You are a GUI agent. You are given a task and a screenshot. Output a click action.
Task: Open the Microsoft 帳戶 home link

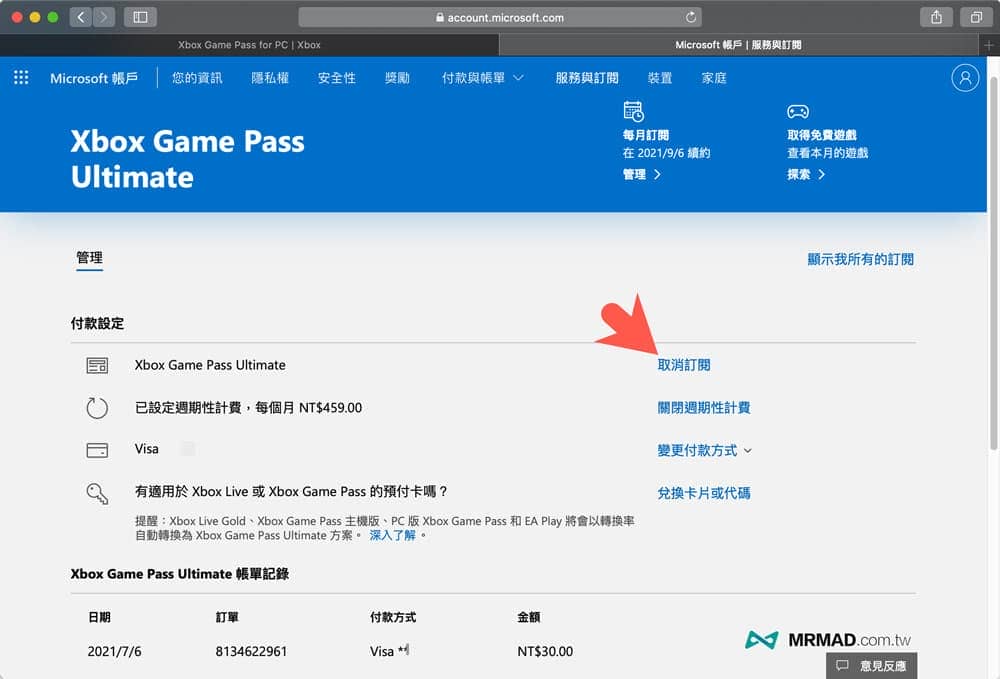(94, 78)
